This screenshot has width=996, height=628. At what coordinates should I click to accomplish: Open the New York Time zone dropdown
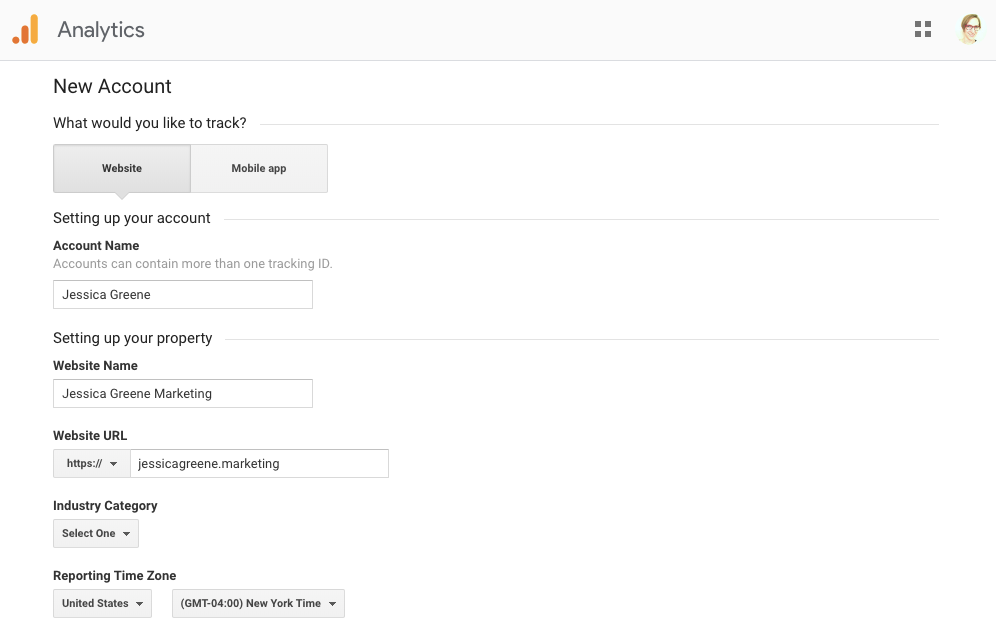[259, 603]
